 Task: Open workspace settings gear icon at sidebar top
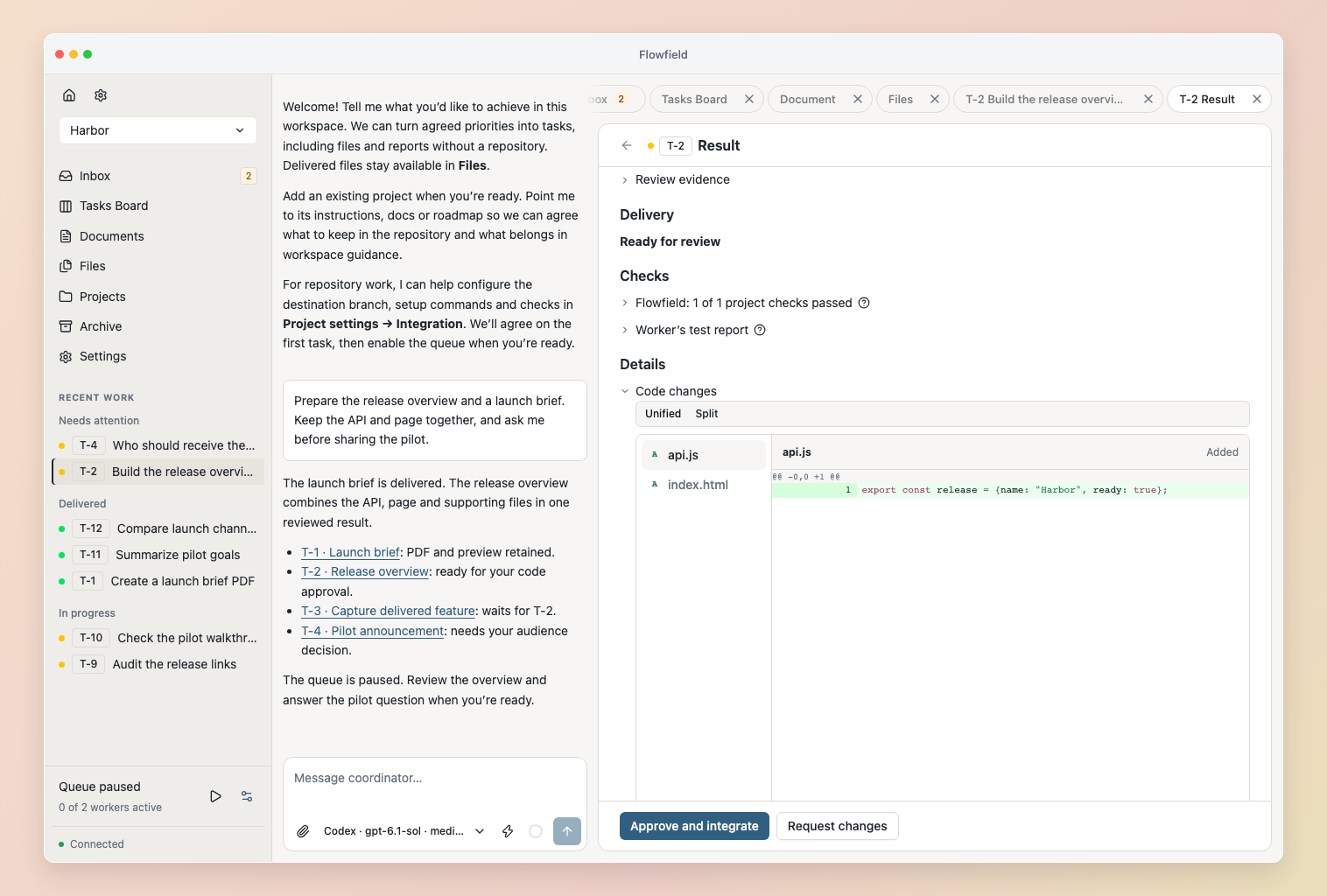click(x=101, y=95)
